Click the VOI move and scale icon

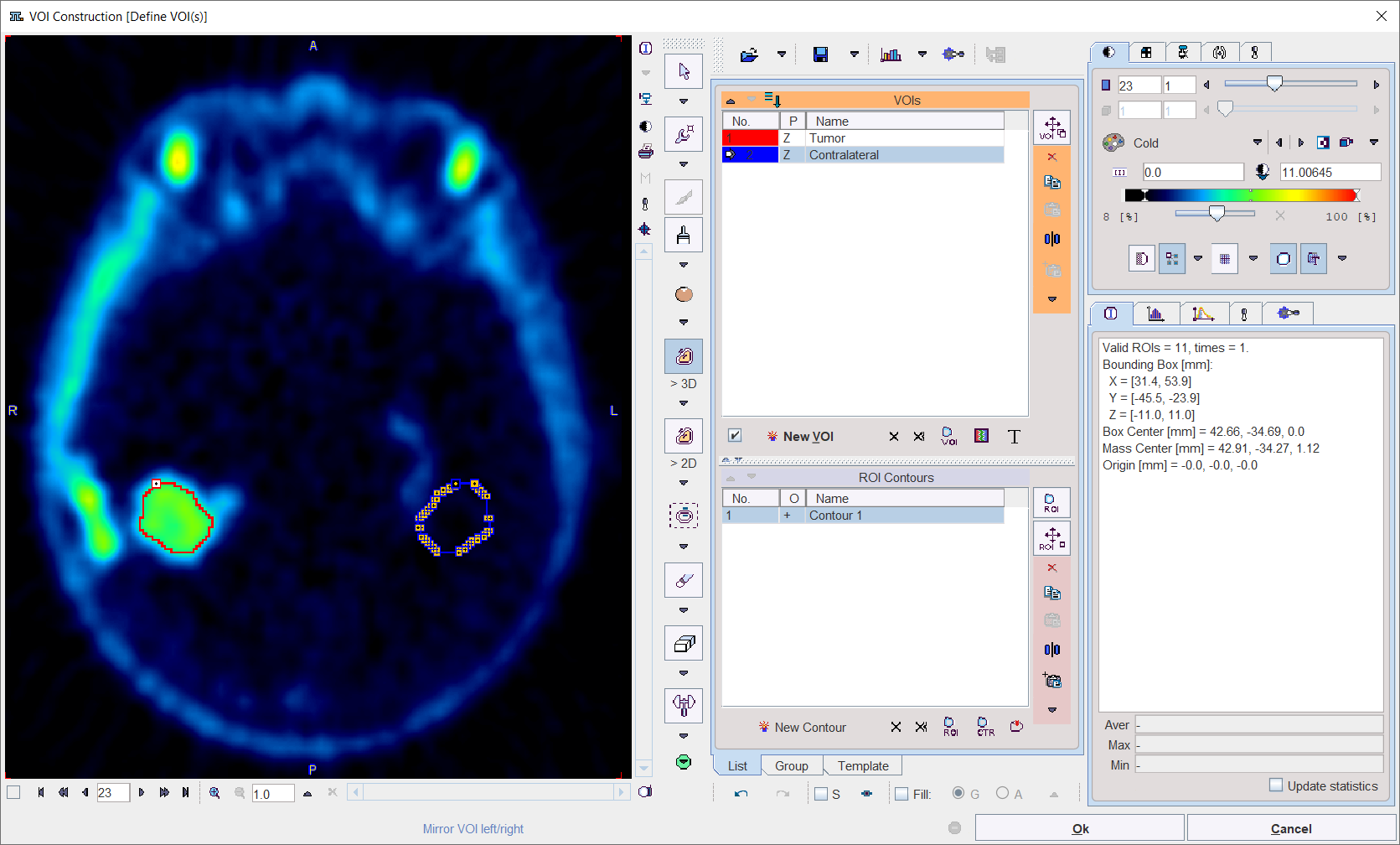(1052, 128)
